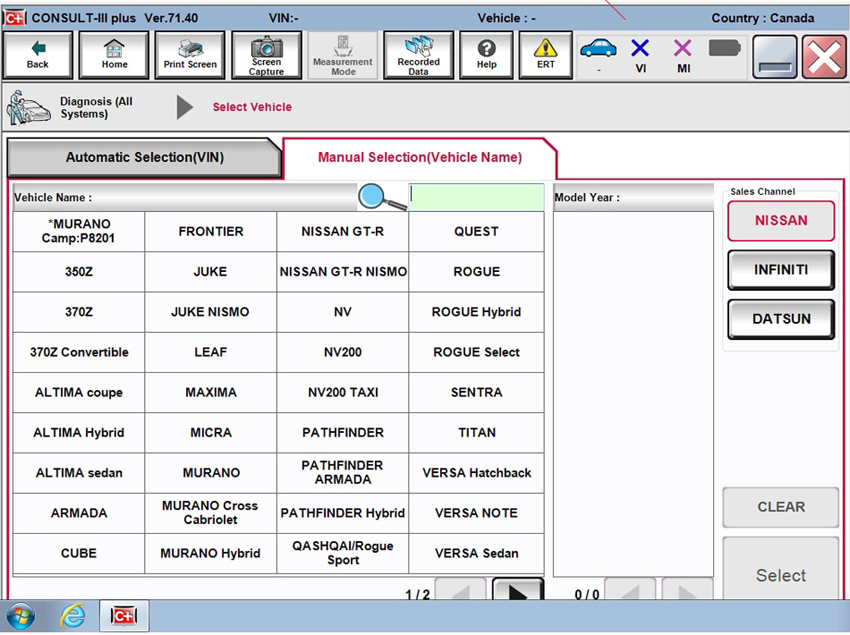Click the Diagnosis (All Systems) breadcrumb icon
Screen dimensions: 850x635
28,107
